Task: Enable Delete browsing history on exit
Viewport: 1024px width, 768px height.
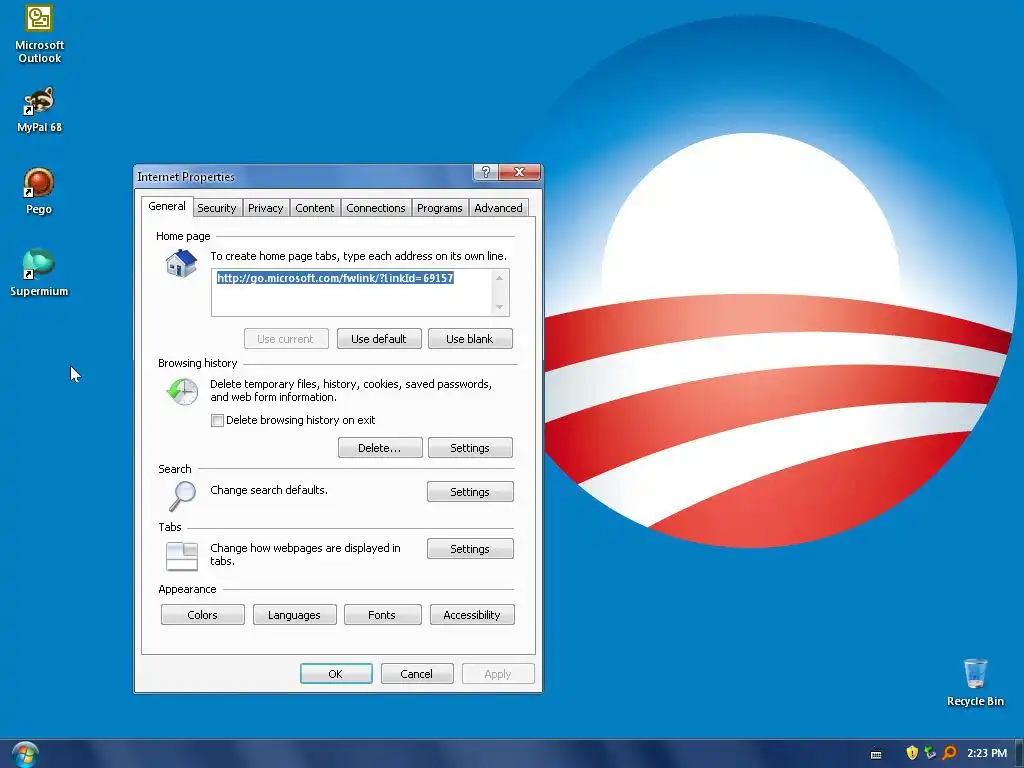Action: (x=217, y=421)
